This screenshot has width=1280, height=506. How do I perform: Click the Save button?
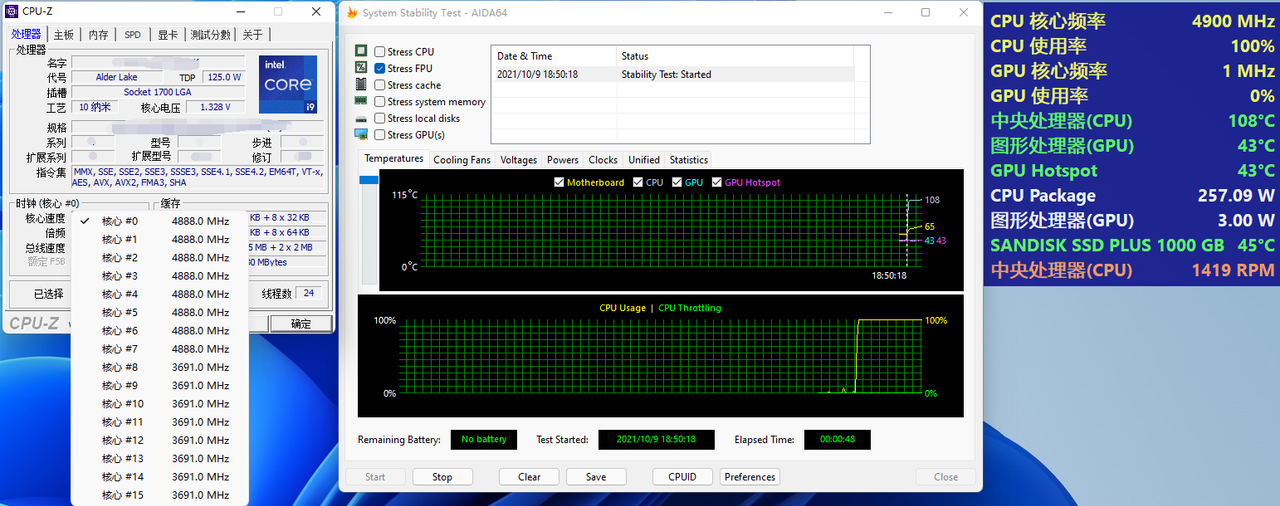coord(596,477)
